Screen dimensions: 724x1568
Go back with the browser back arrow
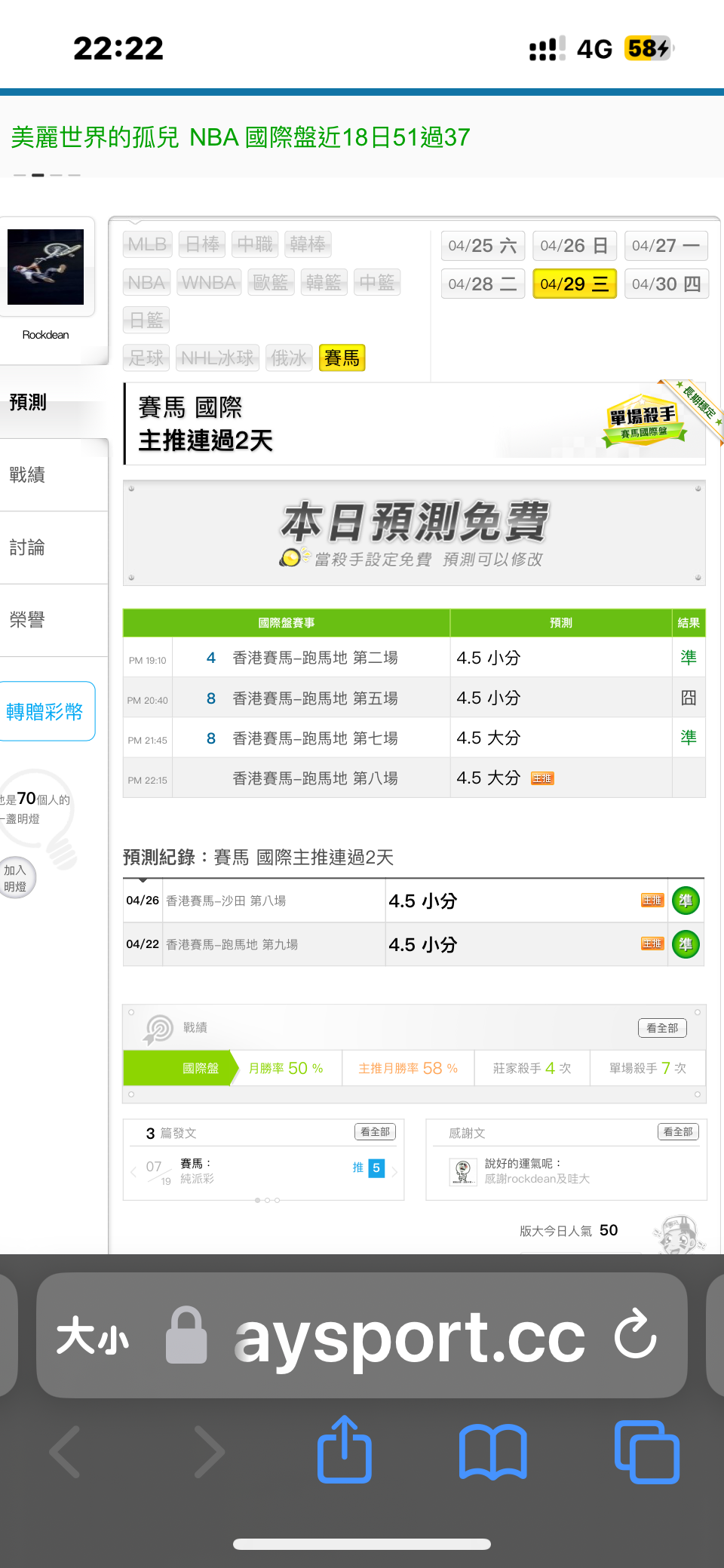click(x=66, y=1451)
